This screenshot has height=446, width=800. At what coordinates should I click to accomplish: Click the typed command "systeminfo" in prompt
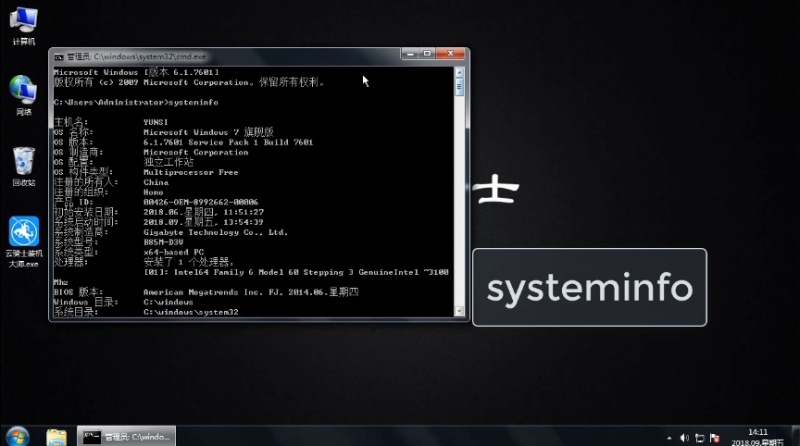coord(193,102)
